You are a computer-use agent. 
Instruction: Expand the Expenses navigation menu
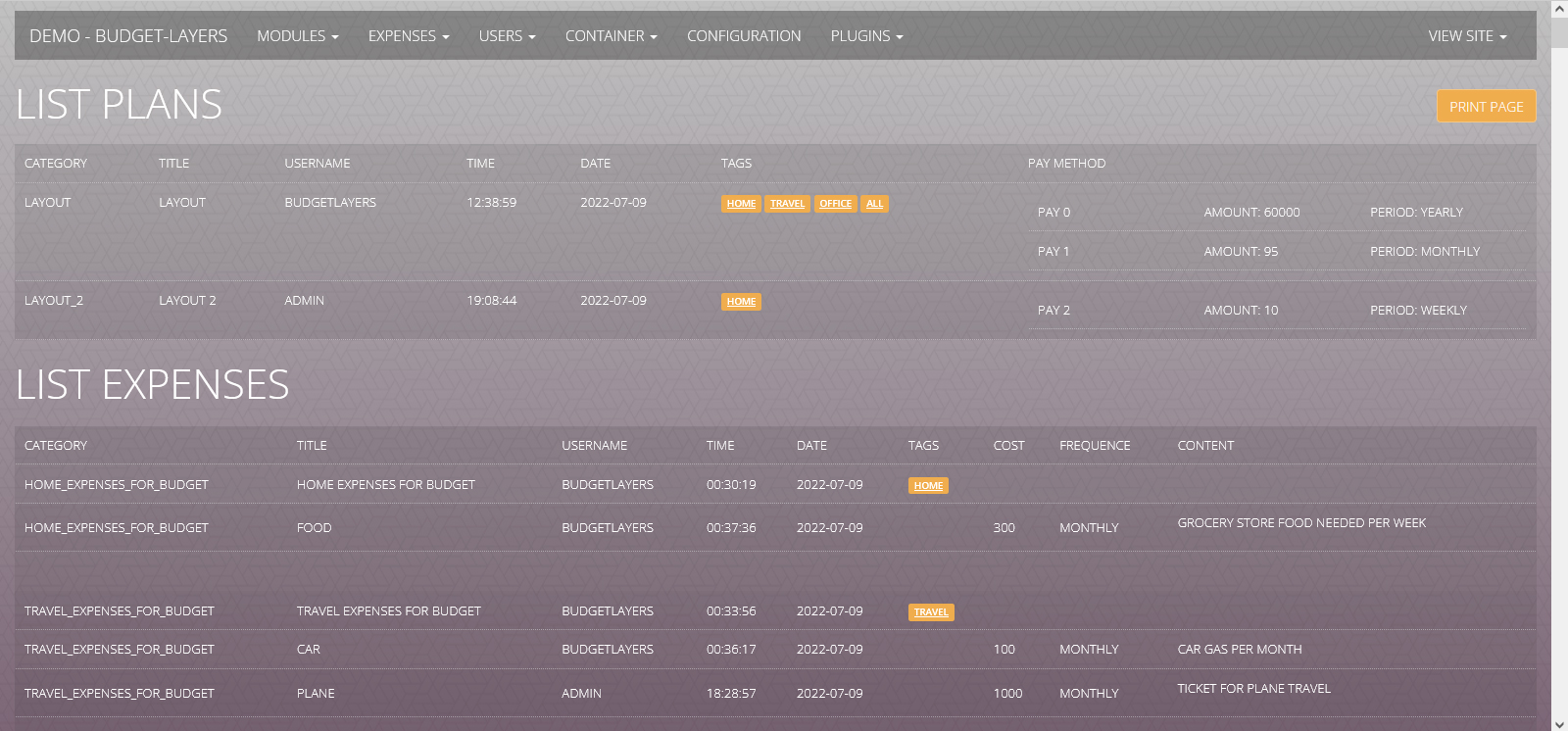tap(408, 36)
